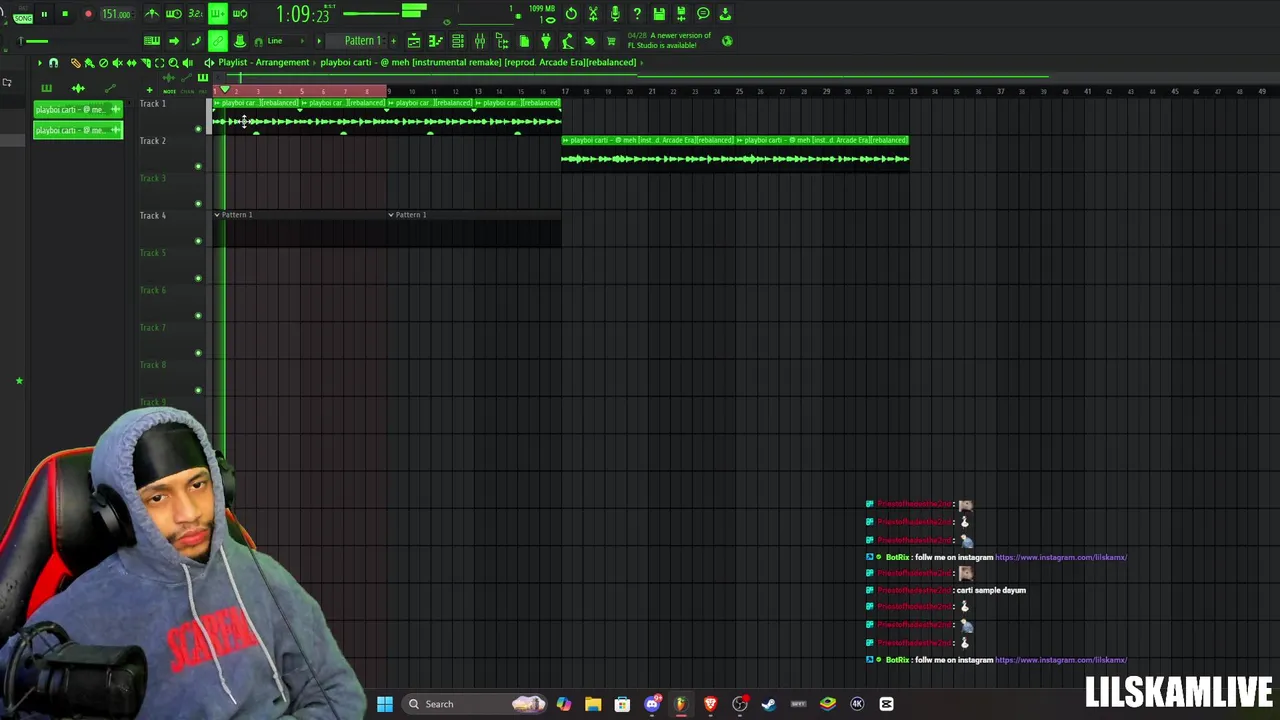Image resolution: width=1280 pixels, height=720 pixels.
Task: Mute Track 4 using its green LED
Action: (198, 241)
